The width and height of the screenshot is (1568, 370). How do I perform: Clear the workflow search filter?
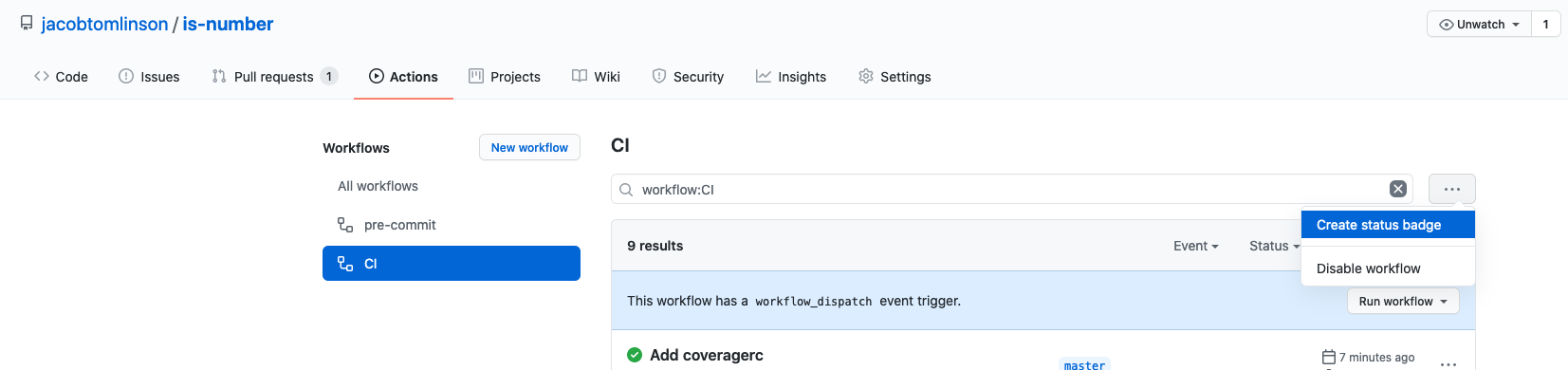coord(1398,189)
